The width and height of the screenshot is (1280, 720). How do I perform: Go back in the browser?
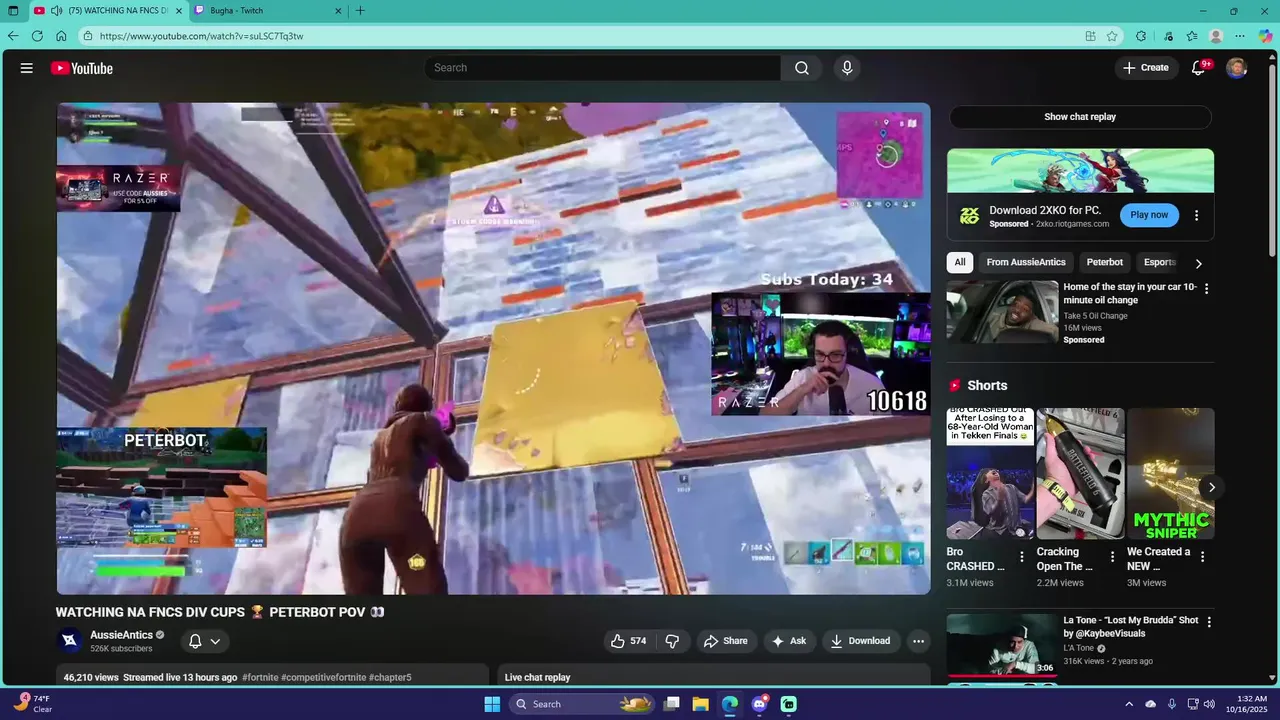pyautogui.click(x=13, y=36)
